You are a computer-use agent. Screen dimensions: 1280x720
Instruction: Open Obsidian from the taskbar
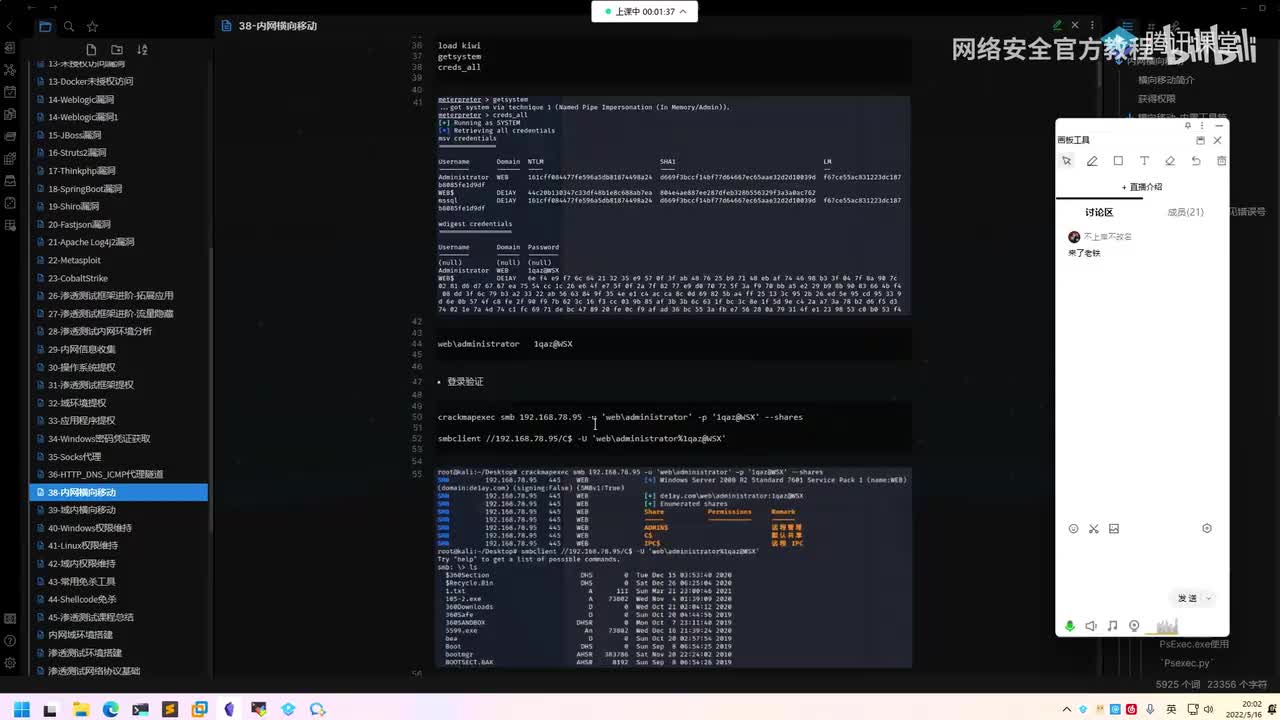coord(230,709)
